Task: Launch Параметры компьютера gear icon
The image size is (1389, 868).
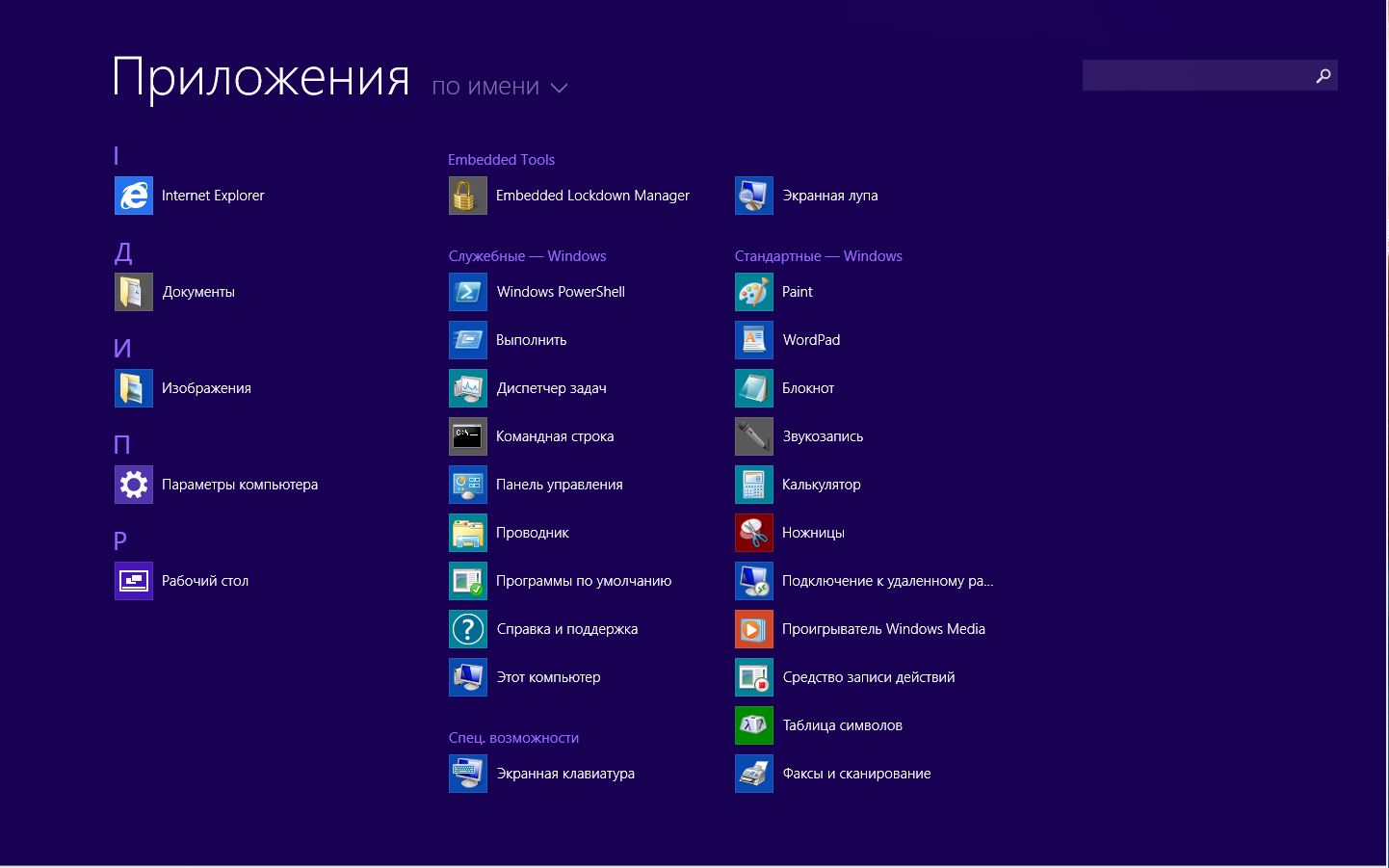Action: click(x=134, y=485)
